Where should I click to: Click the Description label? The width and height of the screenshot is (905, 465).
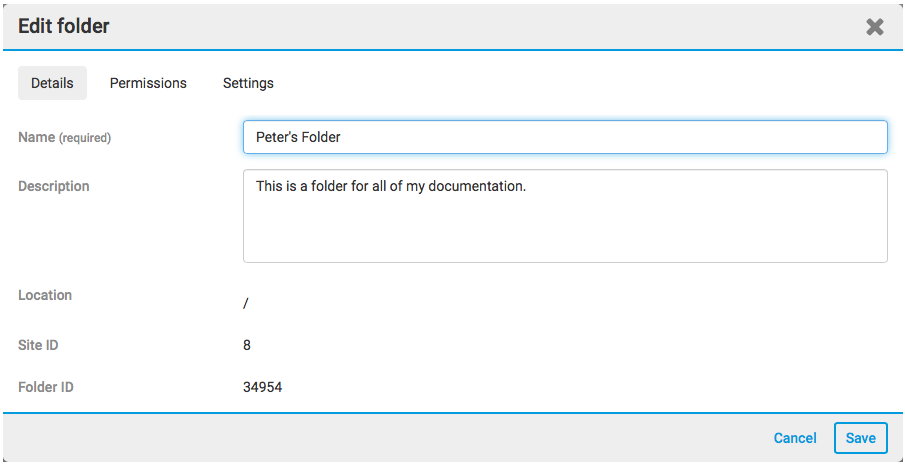[x=54, y=186]
